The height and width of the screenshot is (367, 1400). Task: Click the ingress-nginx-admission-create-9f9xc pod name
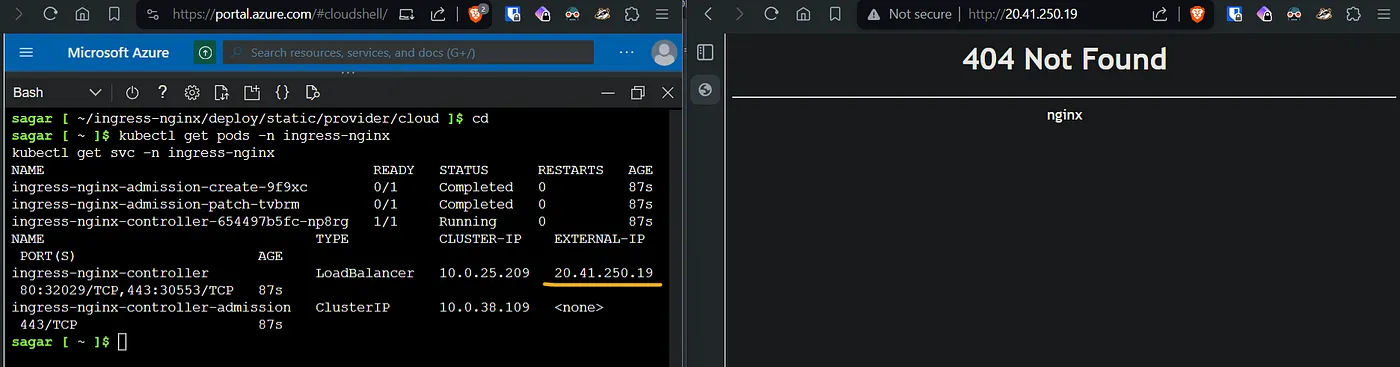[159, 187]
